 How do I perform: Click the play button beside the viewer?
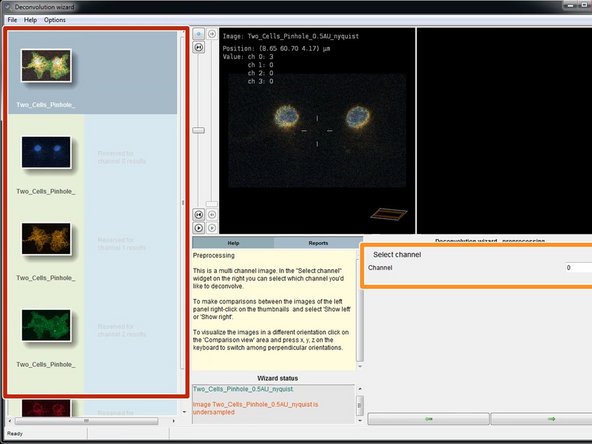[199, 228]
